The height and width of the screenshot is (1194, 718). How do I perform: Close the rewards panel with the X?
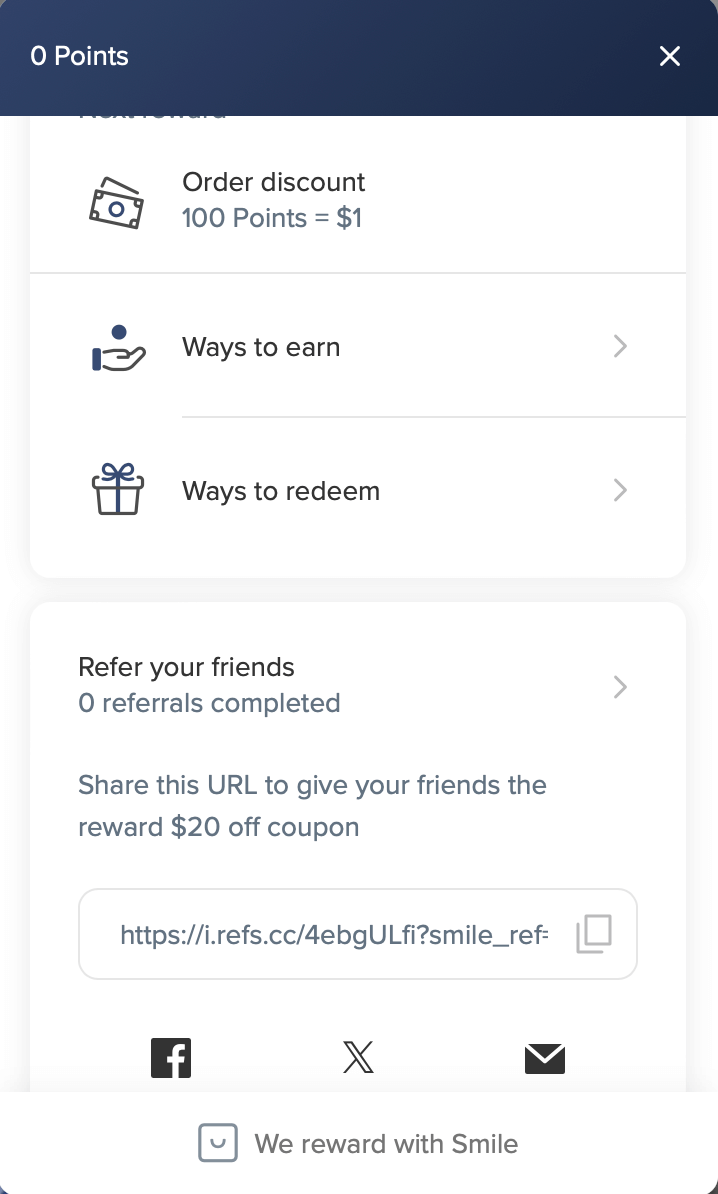[x=670, y=56]
